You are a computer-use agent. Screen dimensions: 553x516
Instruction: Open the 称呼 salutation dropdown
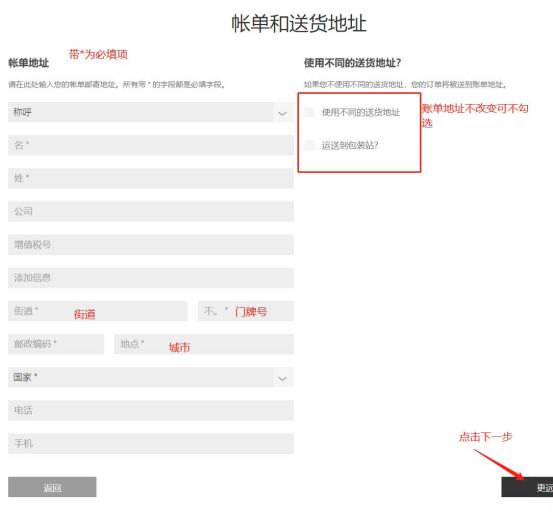click(x=151, y=112)
